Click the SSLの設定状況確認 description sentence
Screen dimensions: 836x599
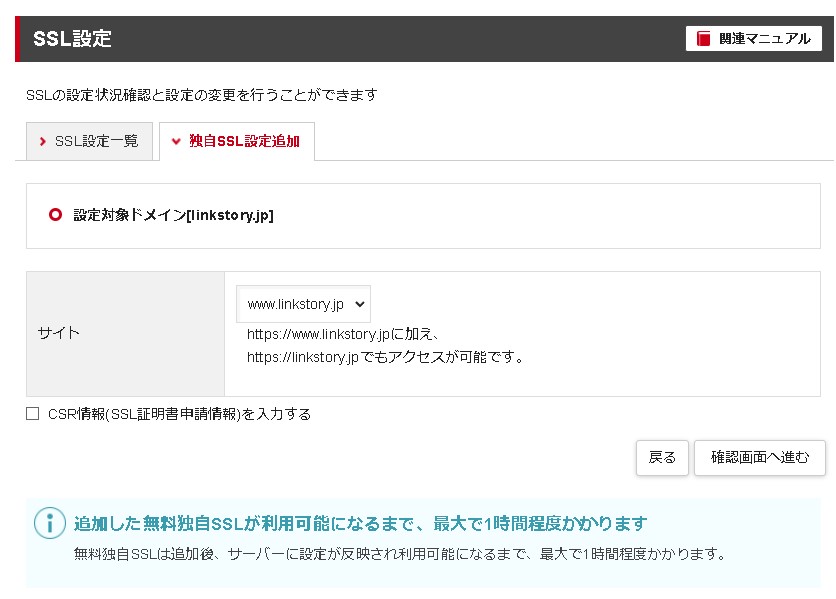pos(201,95)
